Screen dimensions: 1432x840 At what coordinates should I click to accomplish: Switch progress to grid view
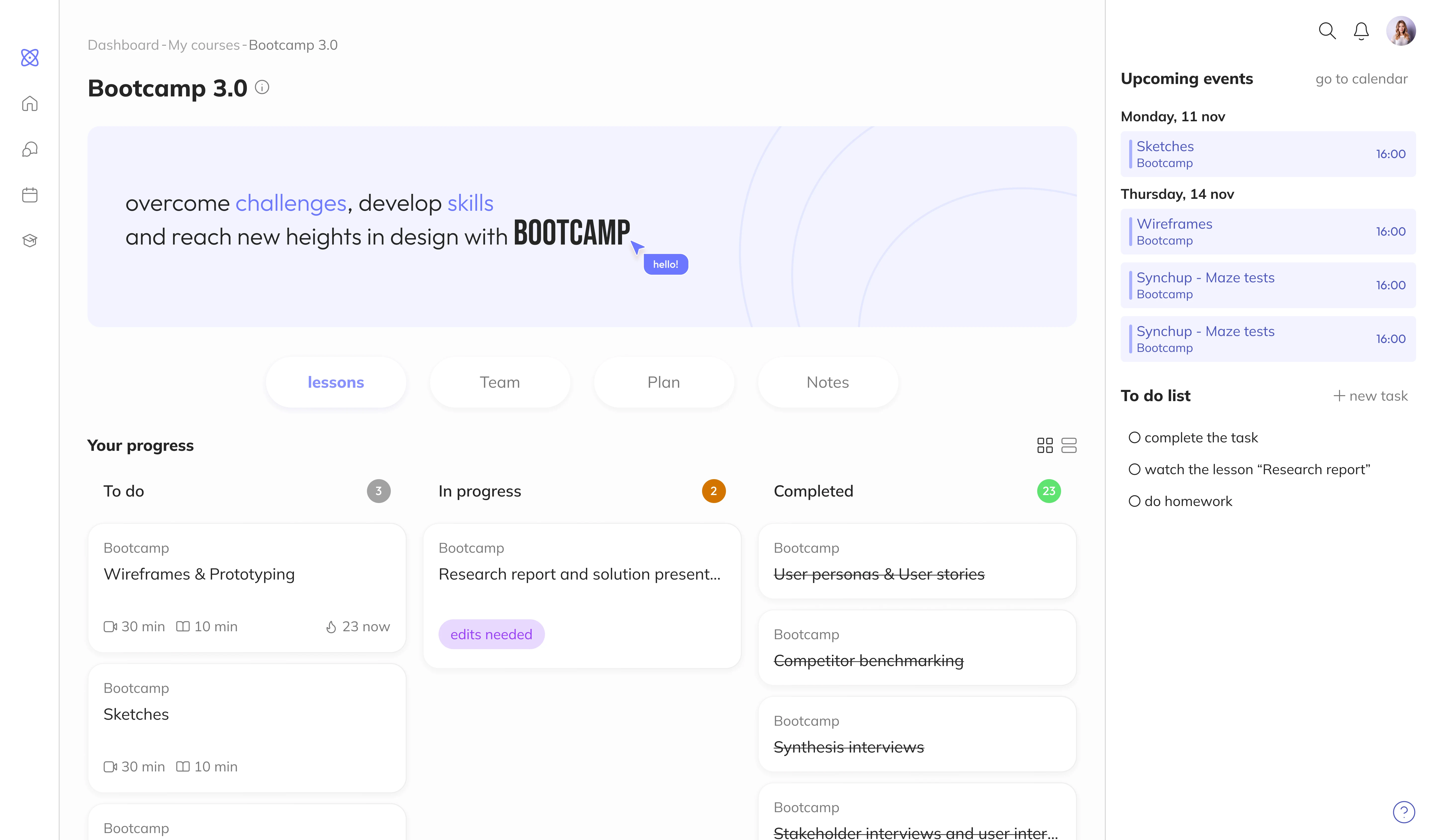(1044, 445)
